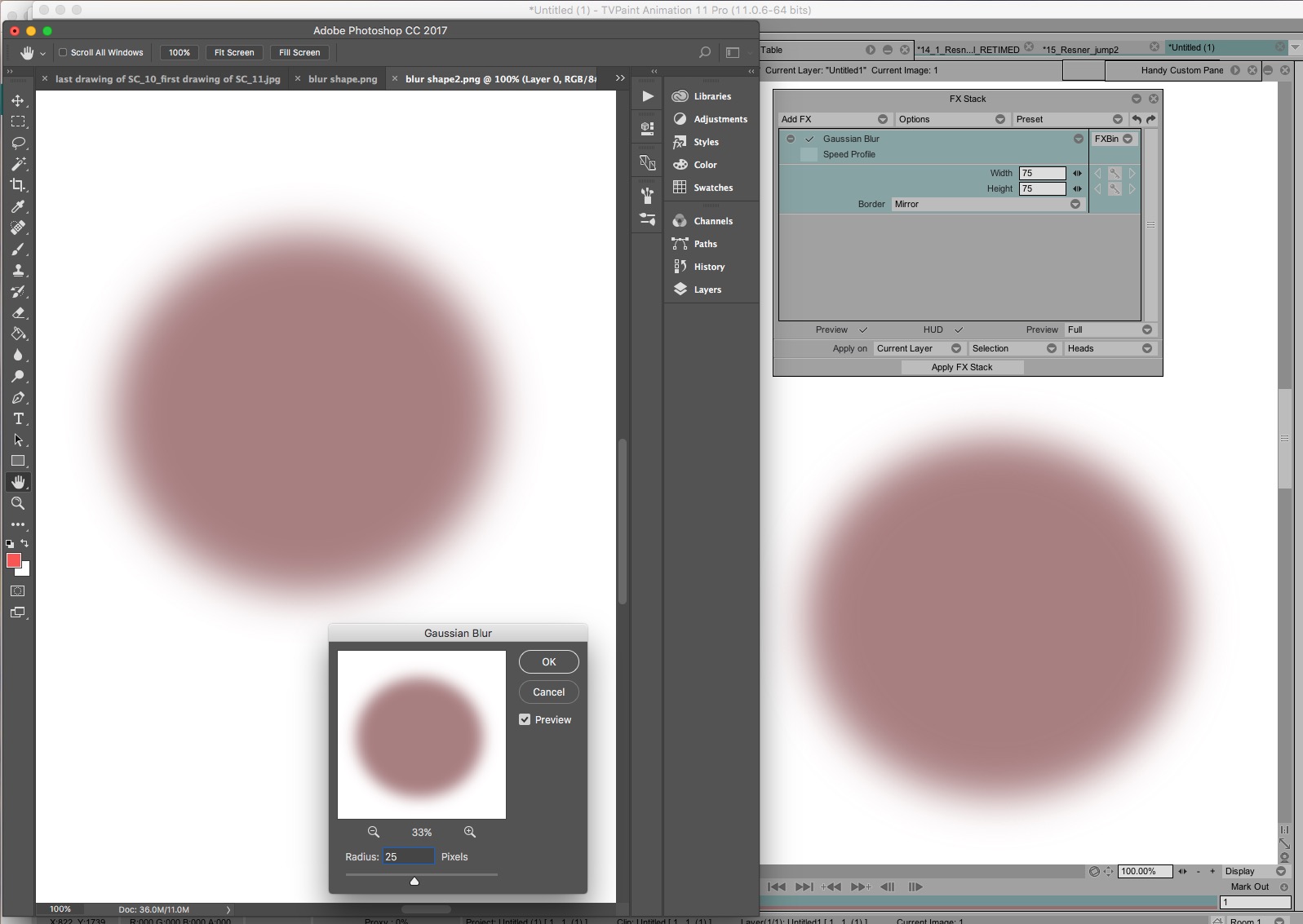Viewport: 1303px width, 924px height.
Task: Open the Add FX dropdown
Action: tap(834, 119)
